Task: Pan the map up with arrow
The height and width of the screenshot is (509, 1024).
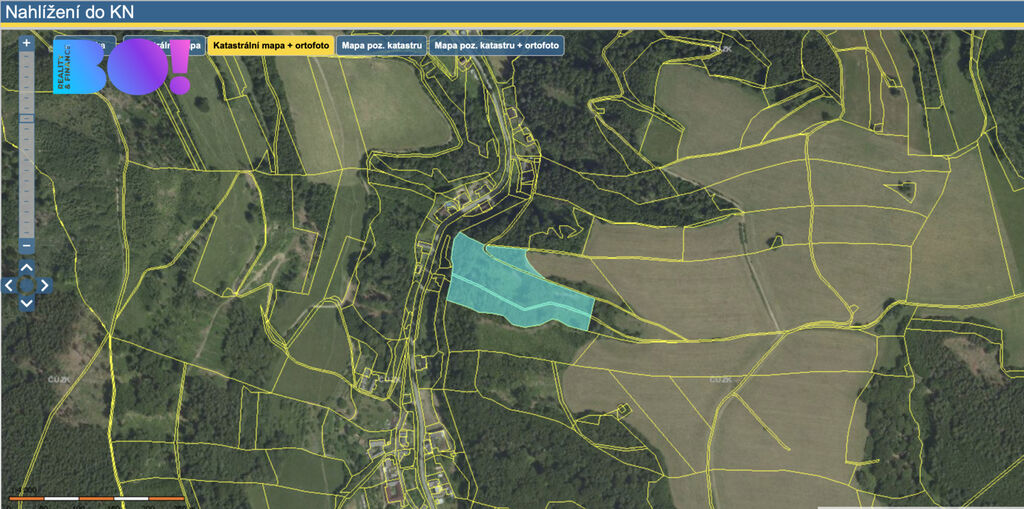Action: click(x=27, y=268)
